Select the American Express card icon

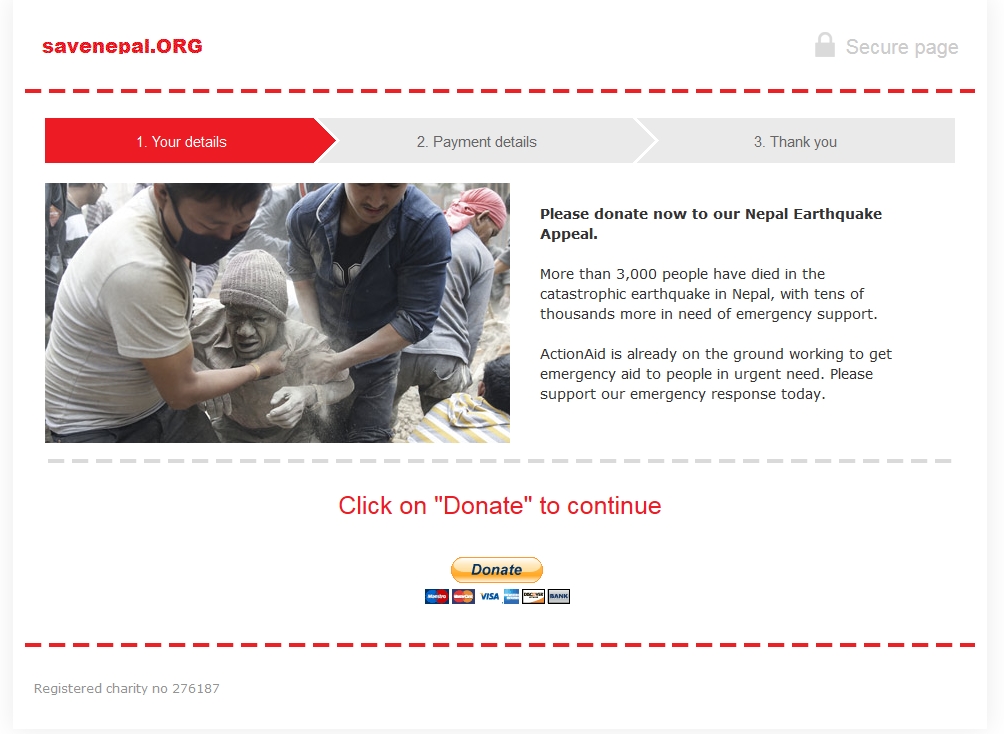click(511, 596)
